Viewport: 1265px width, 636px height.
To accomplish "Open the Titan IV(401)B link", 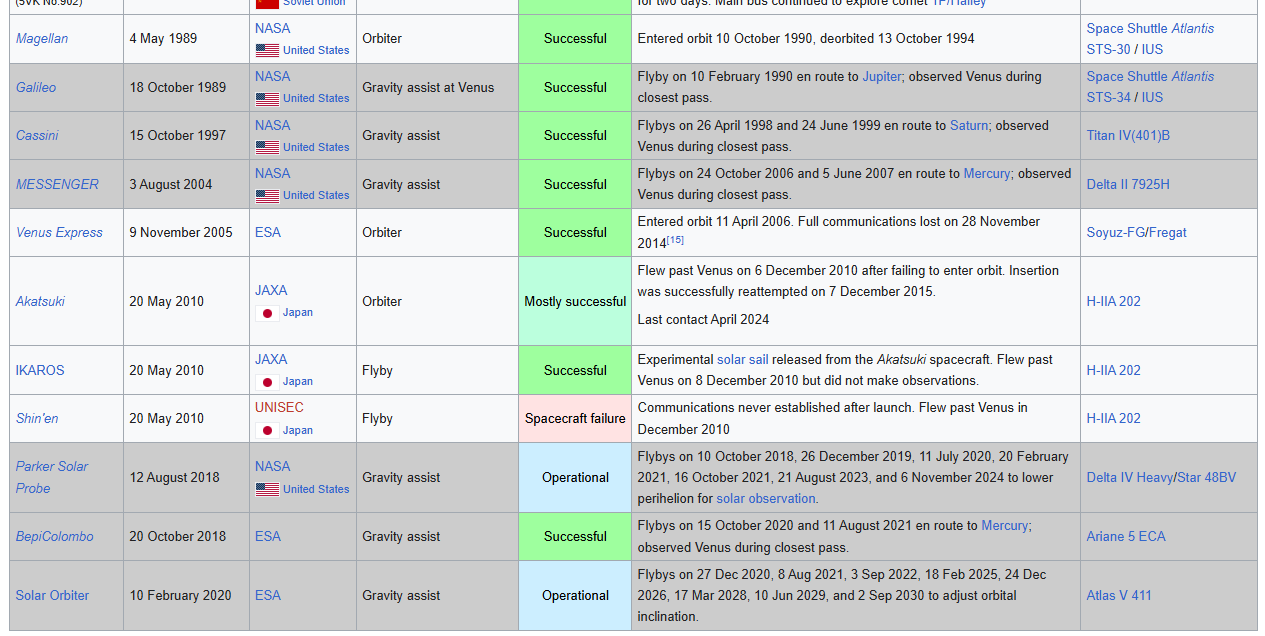I will 1128,135.
